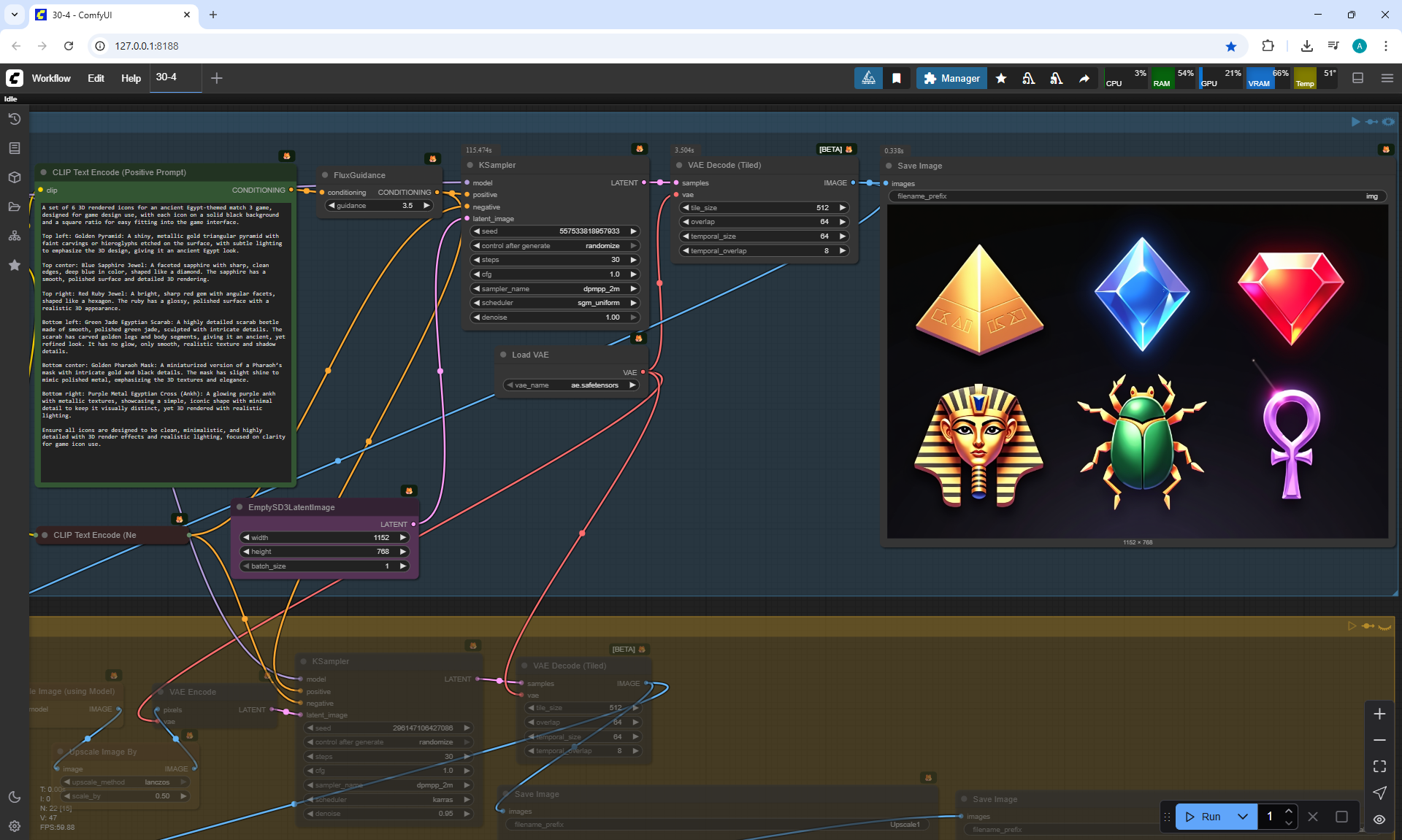Open sampler_name dropdown in top KSampler
The height and width of the screenshot is (840, 1402).
point(555,289)
